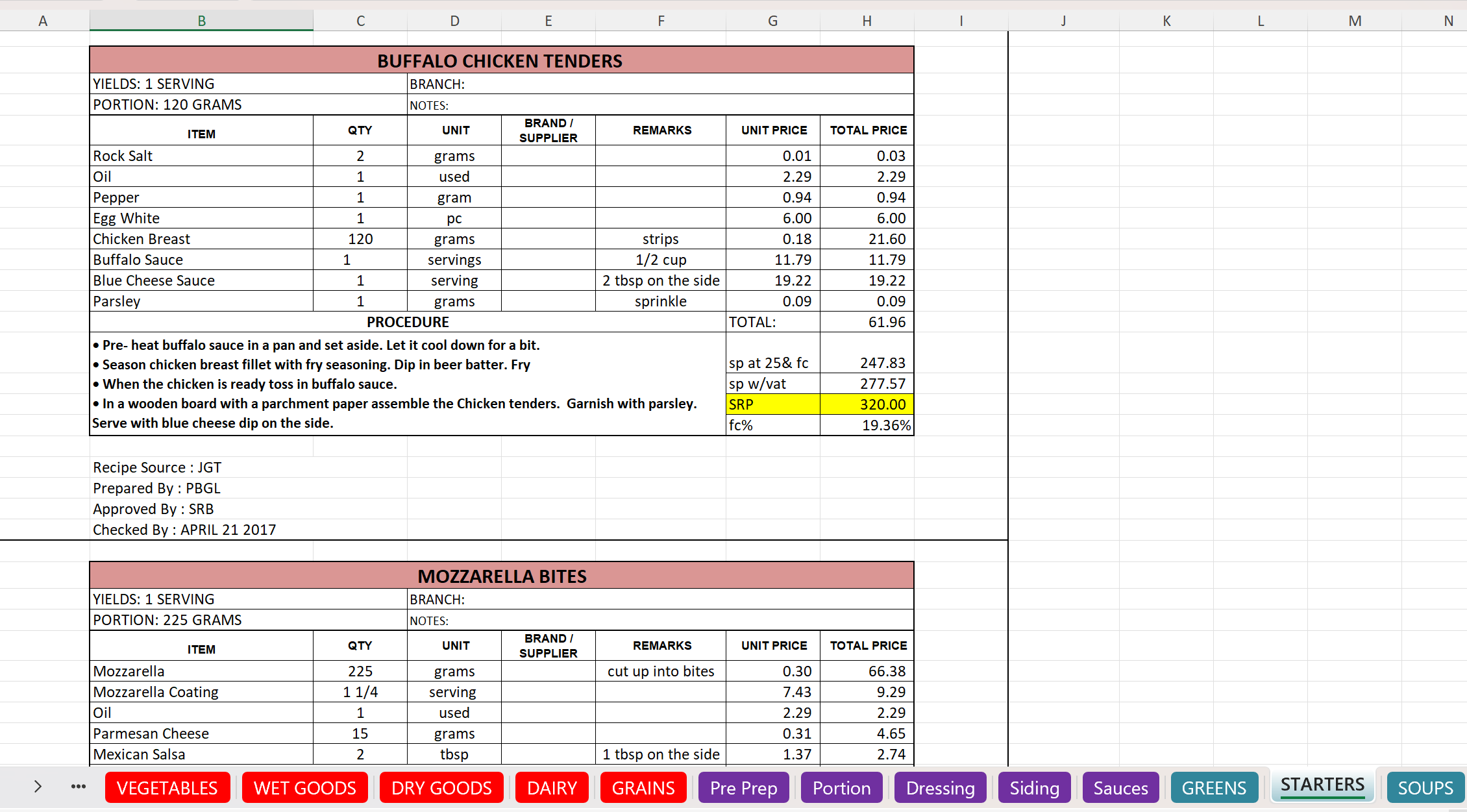Viewport: 1467px width, 812px height.
Task: Open the WET GOODS sheet tab
Action: point(305,788)
